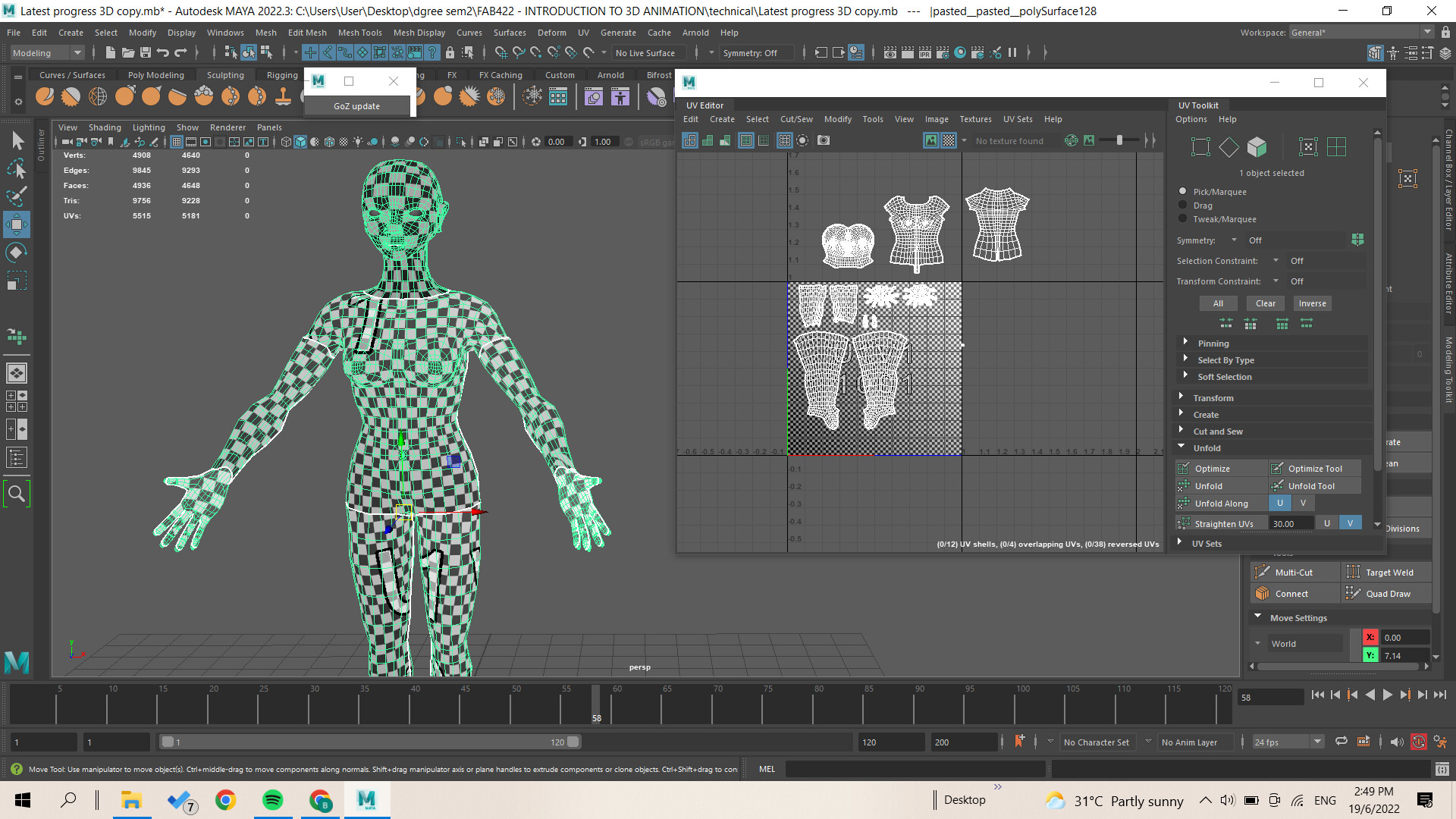
Task: Switch to the Poly Modeling shelf tab
Action: [156, 74]
